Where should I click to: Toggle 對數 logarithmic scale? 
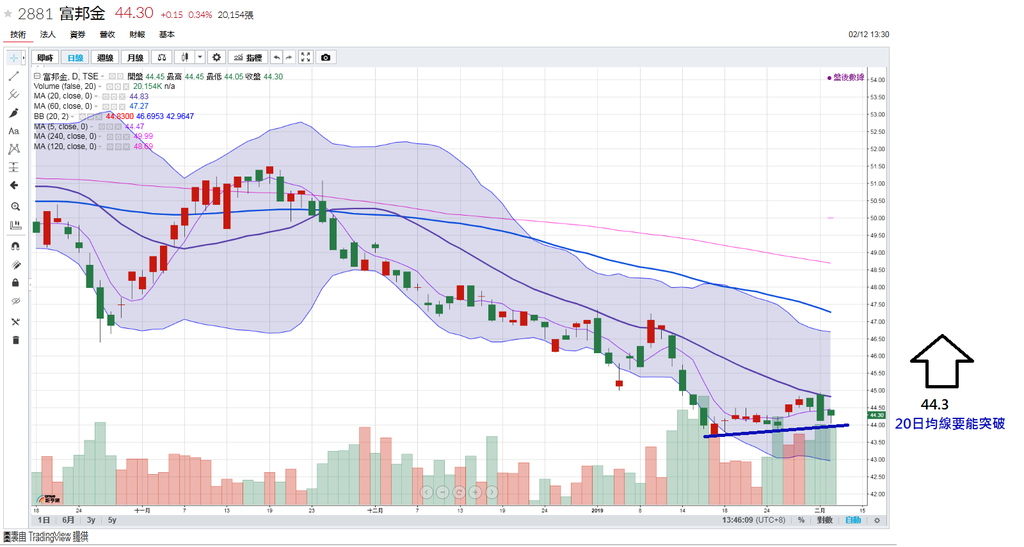(824, 520)
